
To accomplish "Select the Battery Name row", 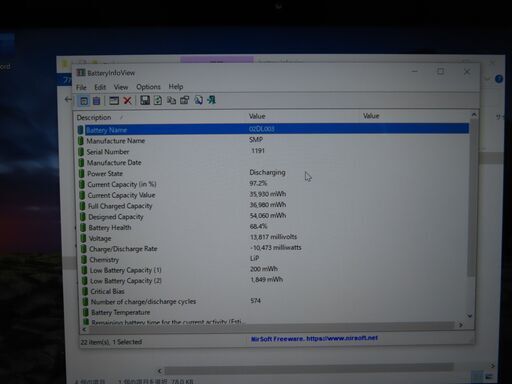I will (273, 129).
